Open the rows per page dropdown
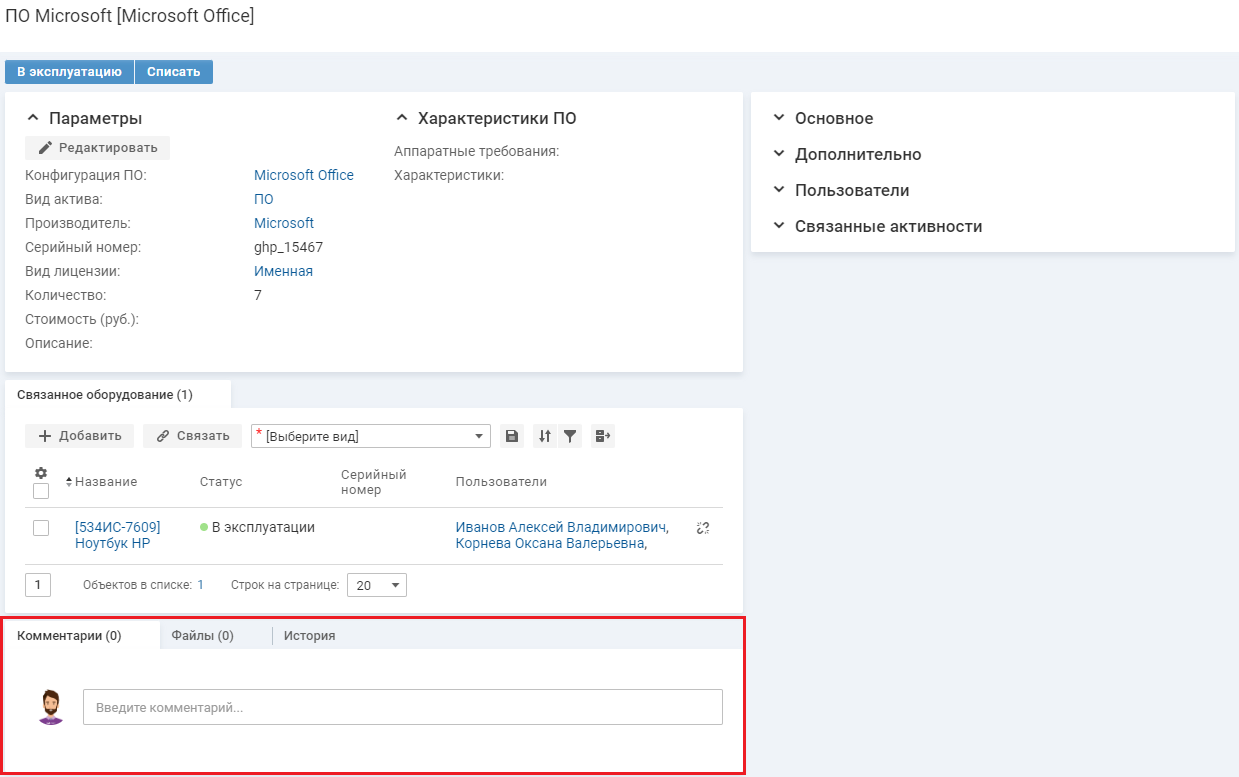Screen dimensions: 1239x777 tap(376, 585)
